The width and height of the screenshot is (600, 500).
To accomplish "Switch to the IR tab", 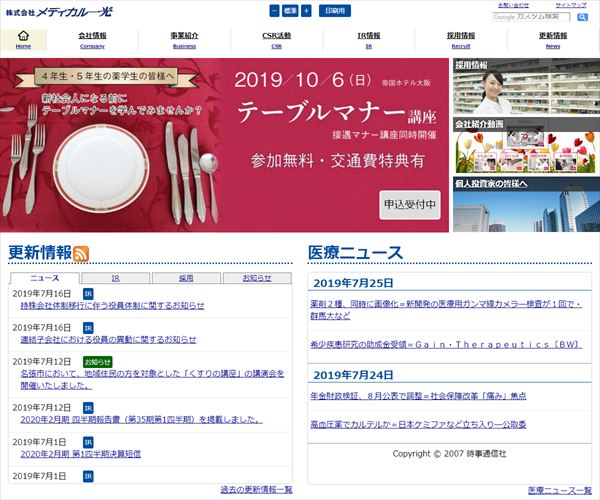I will click(116, 278).
